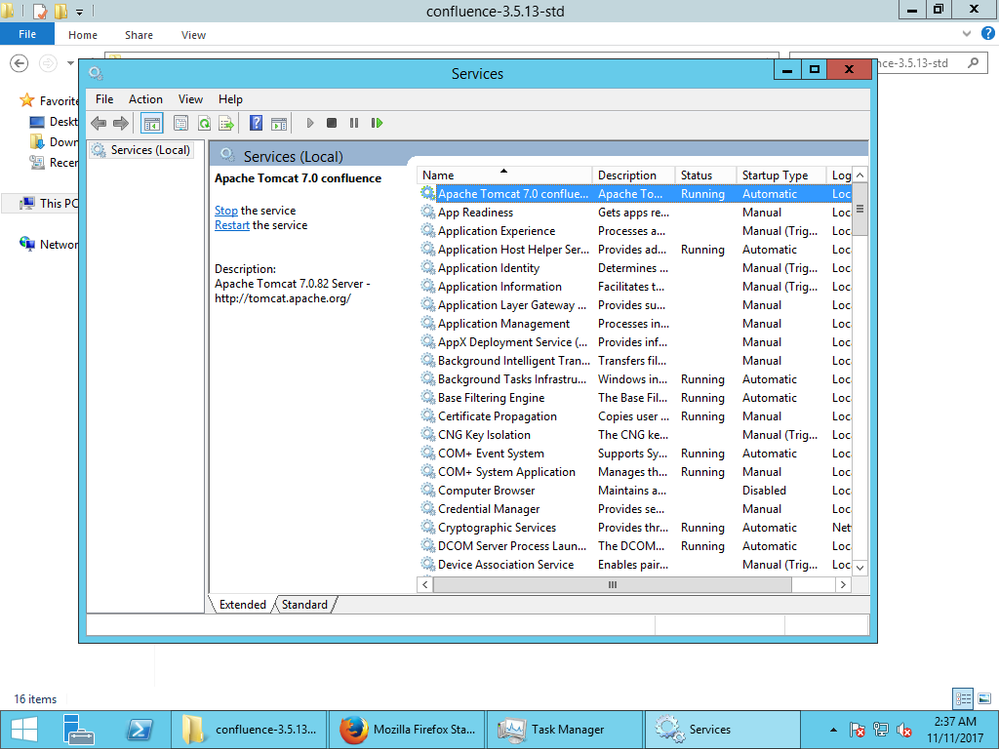Sort by the Startup Type column header
Viewport: 999px width, 749px height.
(x=781, y=175)
